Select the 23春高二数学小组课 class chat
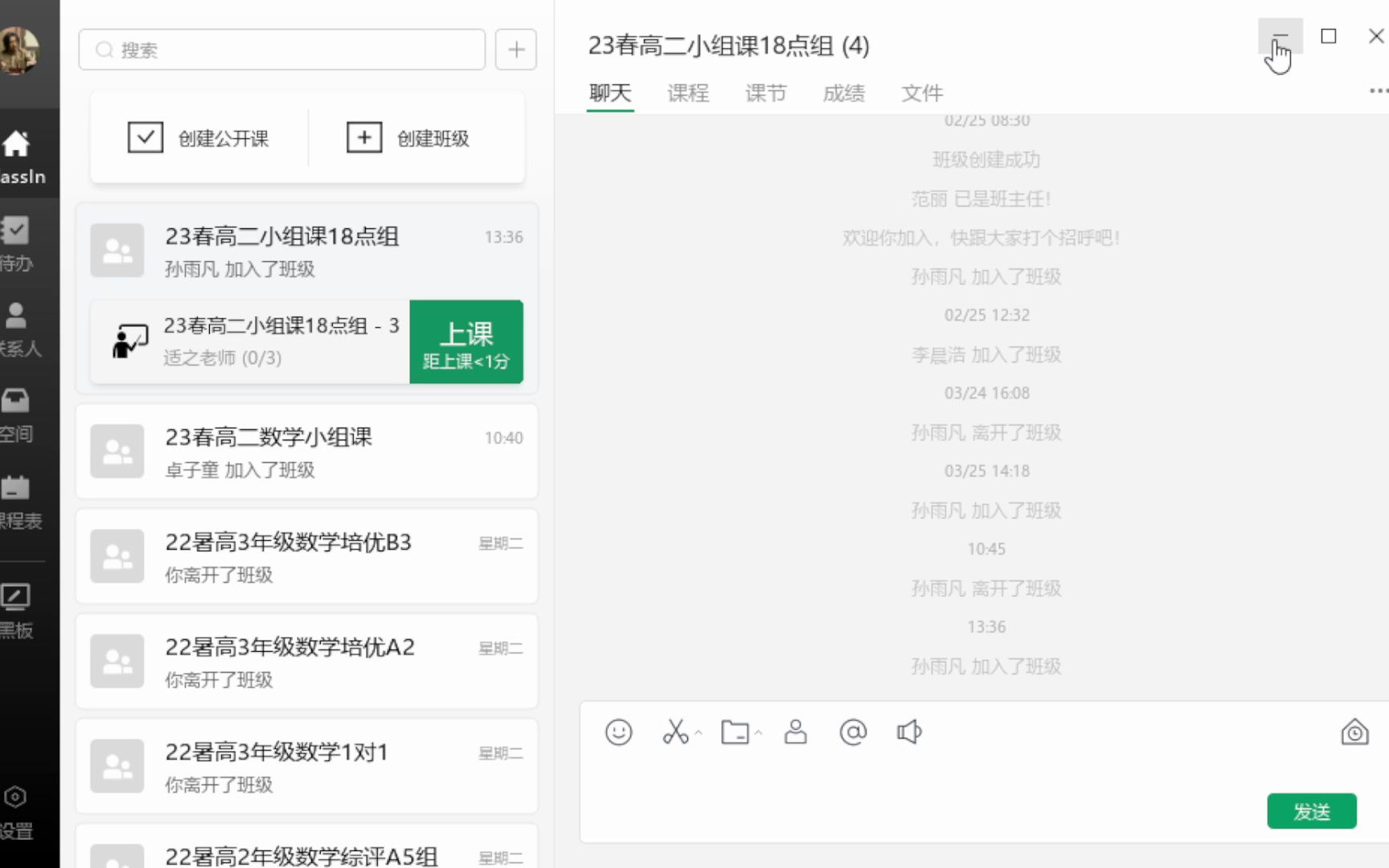This screenshot has height=868, width=1389. tap(306, 452)
